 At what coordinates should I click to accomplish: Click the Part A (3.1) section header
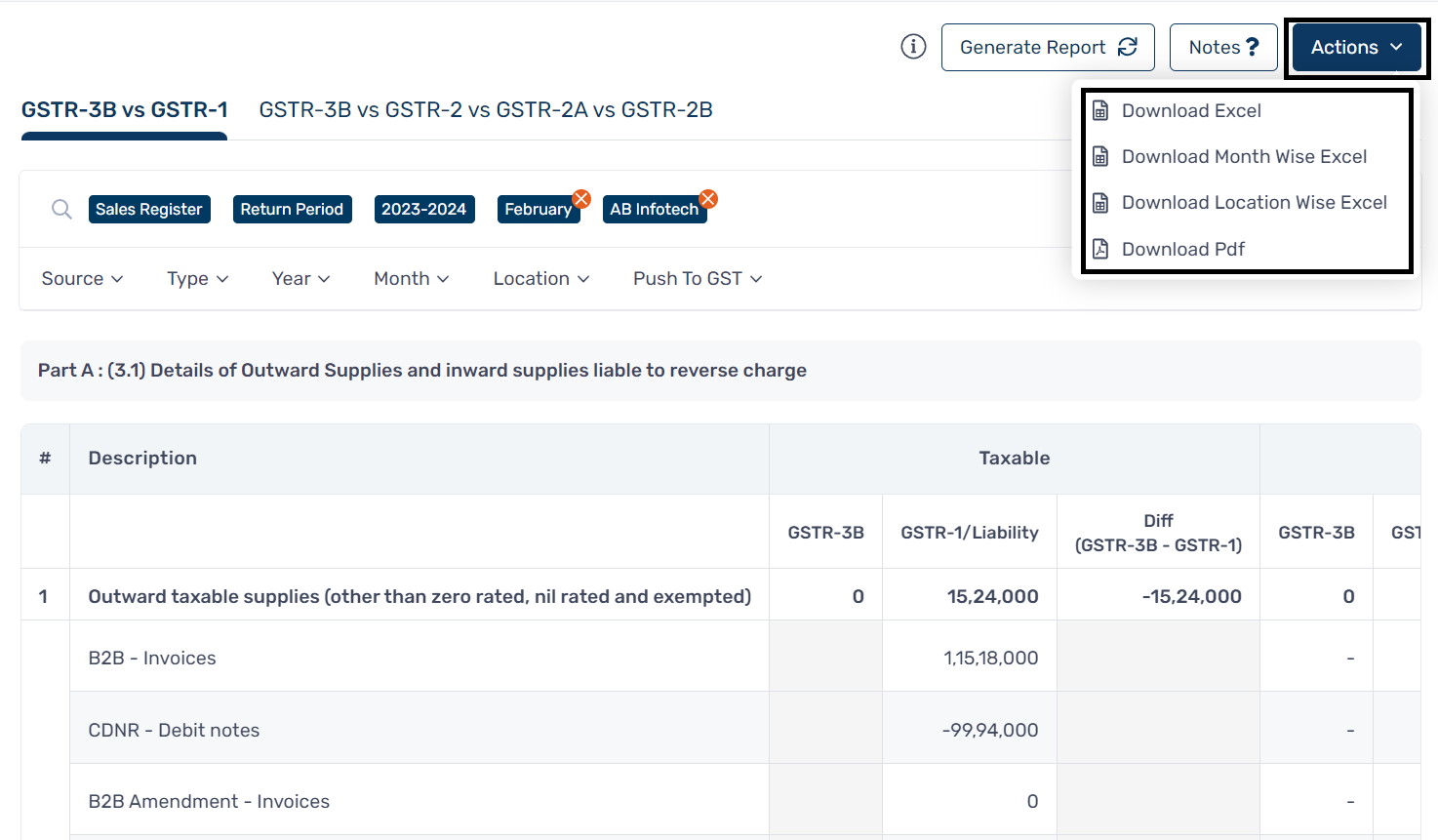720,371
